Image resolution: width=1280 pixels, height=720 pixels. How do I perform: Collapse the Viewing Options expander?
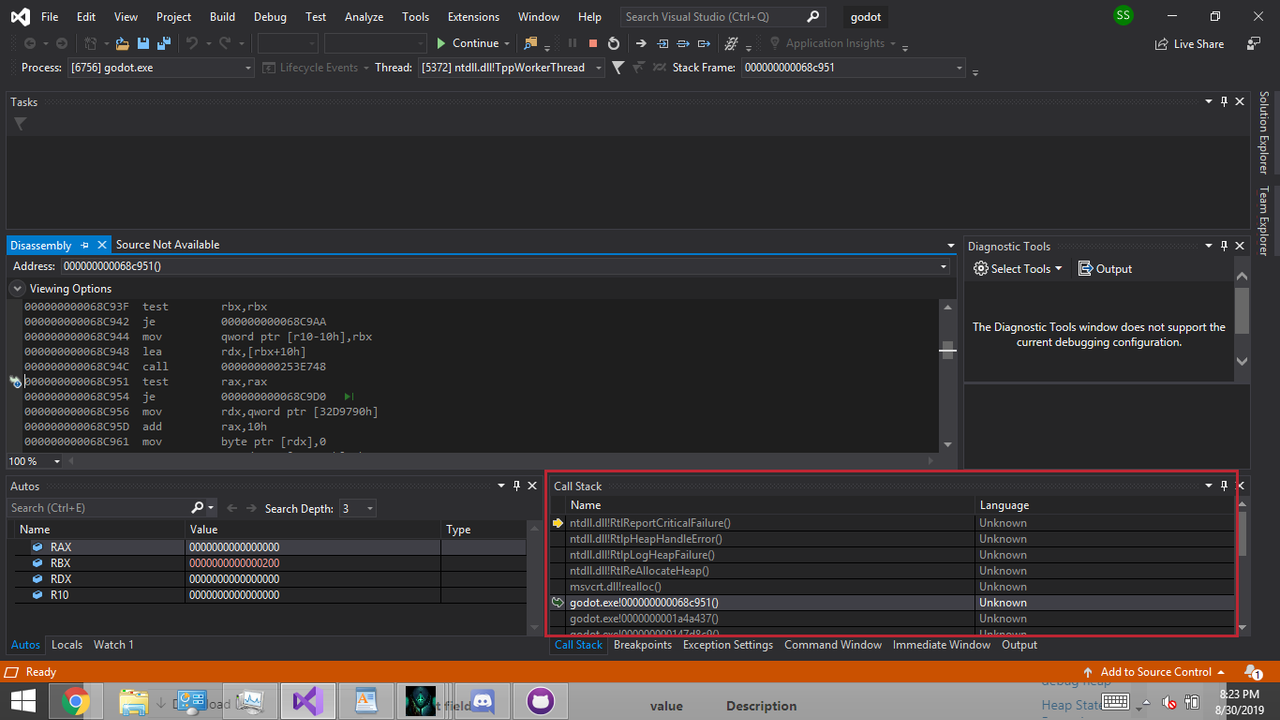pyautogui.click(x=18, y=289)
